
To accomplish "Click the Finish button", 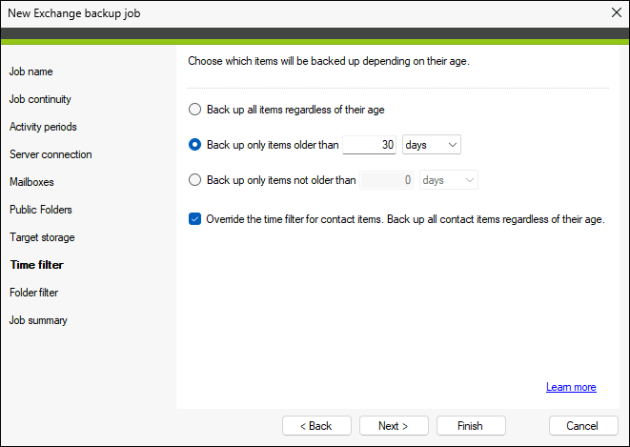I will pyautogui.click(x=471, y=426).
